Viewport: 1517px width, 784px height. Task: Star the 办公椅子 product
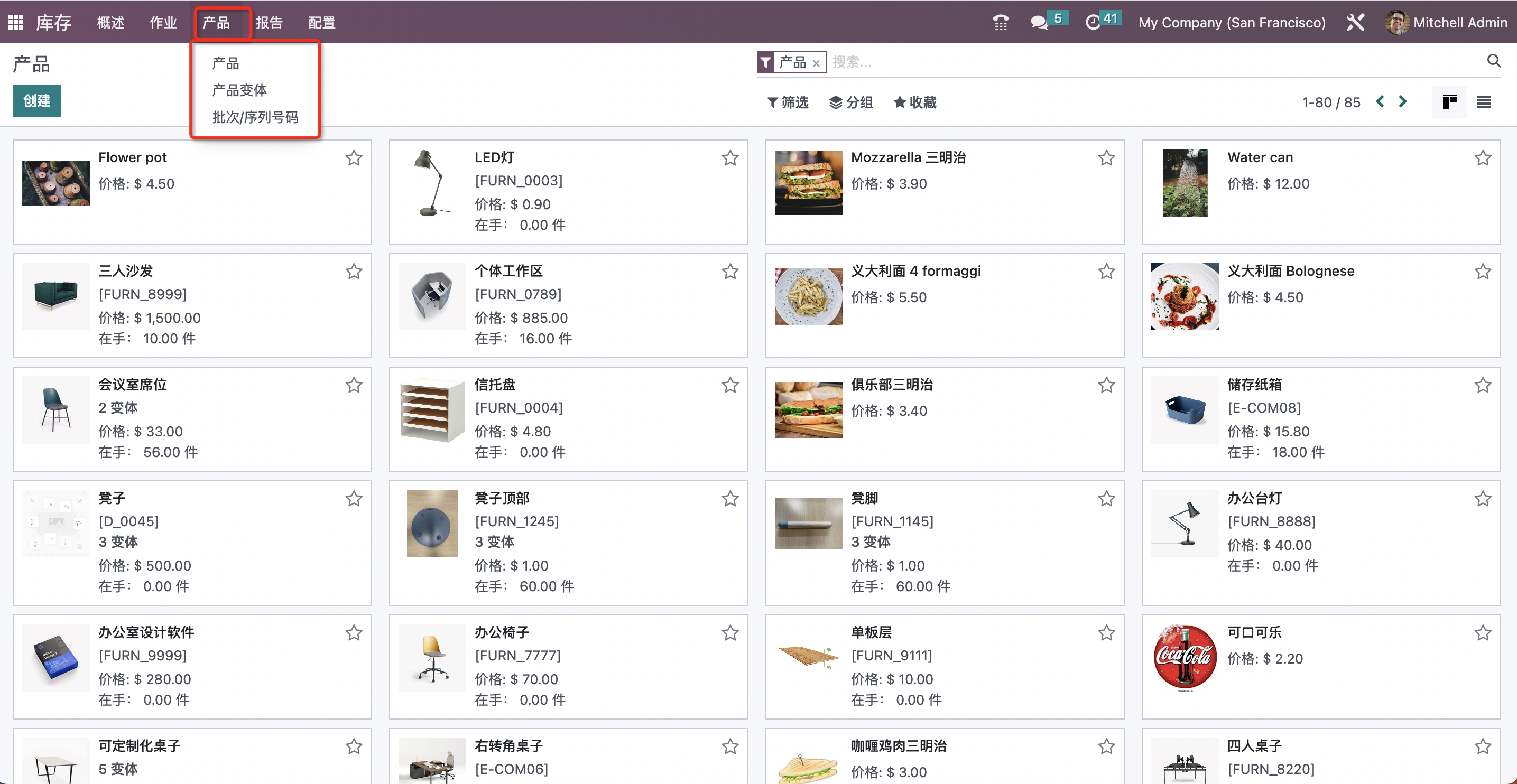(x=729, y=633)
